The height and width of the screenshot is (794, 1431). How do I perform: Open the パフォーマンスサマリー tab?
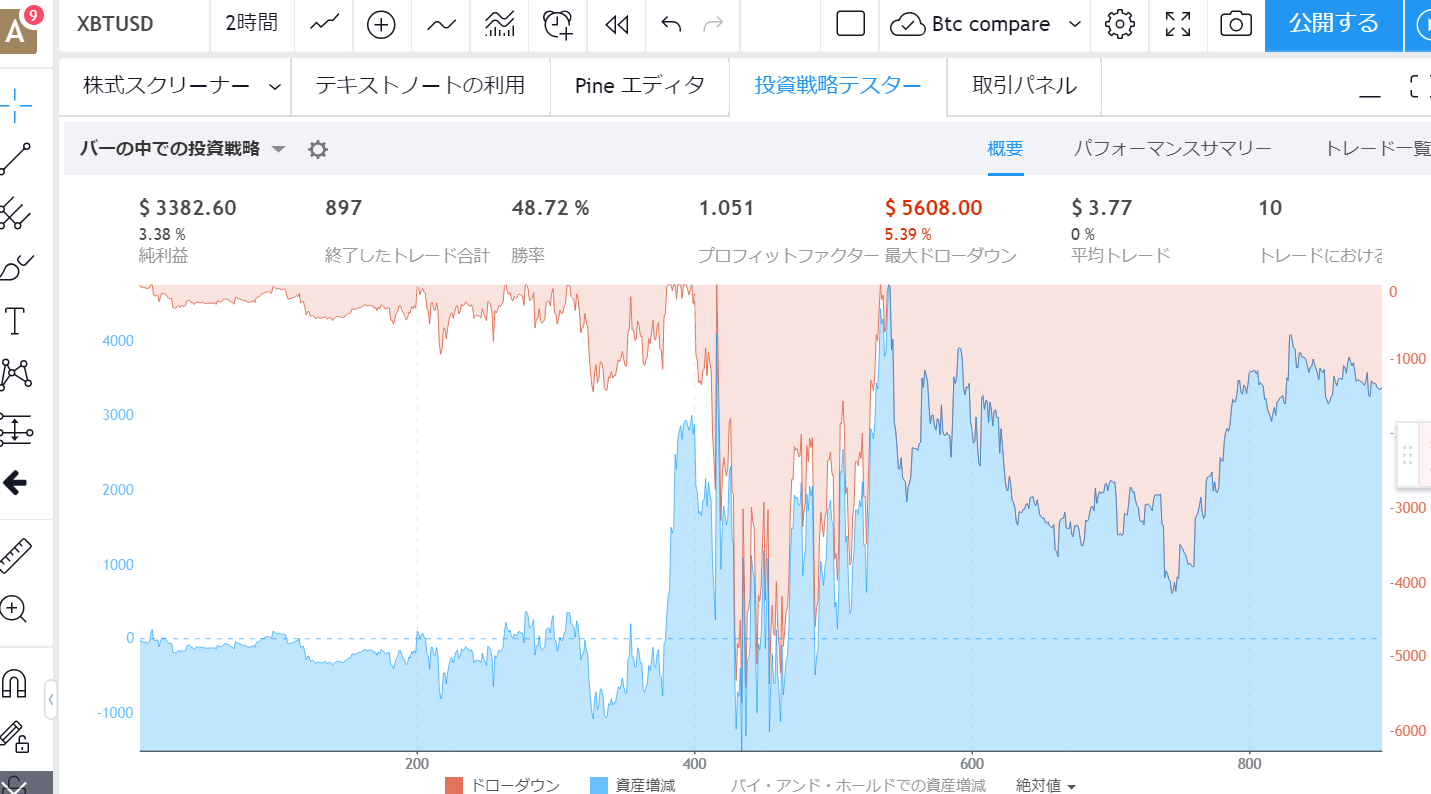pyautogui.click(x=1172, y=149)
